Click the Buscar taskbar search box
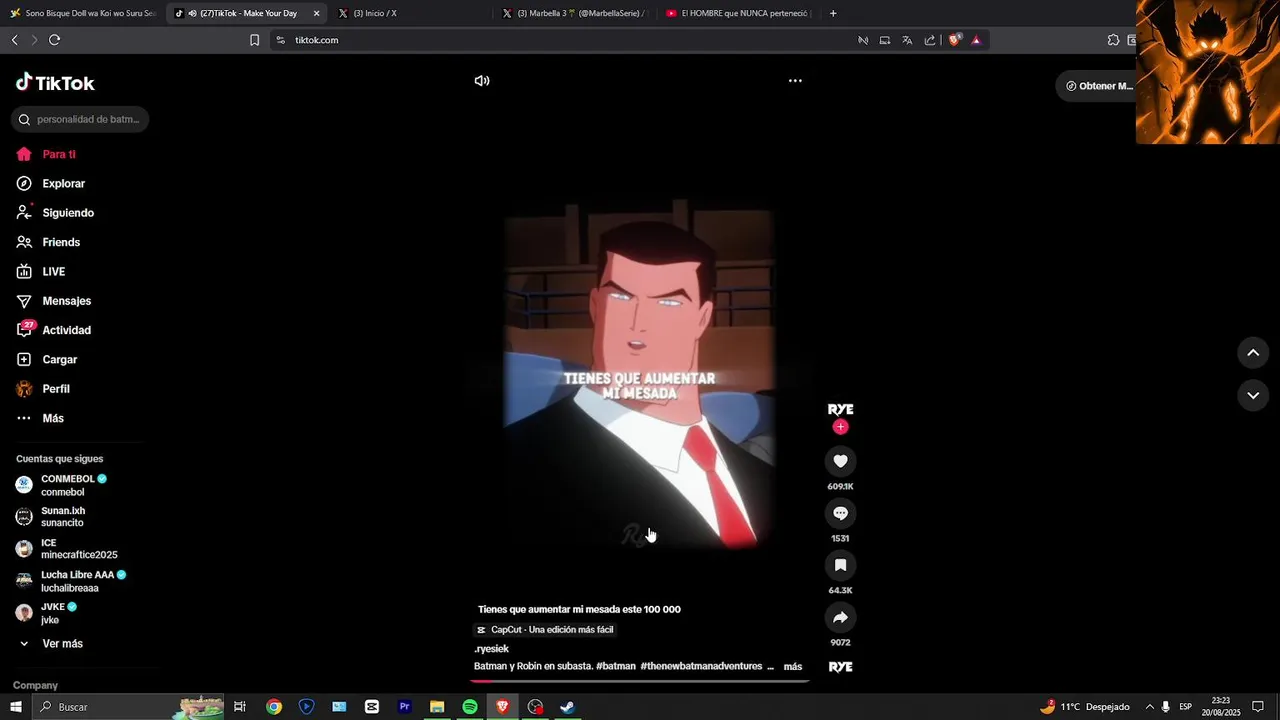 click(x=130, y=707)
